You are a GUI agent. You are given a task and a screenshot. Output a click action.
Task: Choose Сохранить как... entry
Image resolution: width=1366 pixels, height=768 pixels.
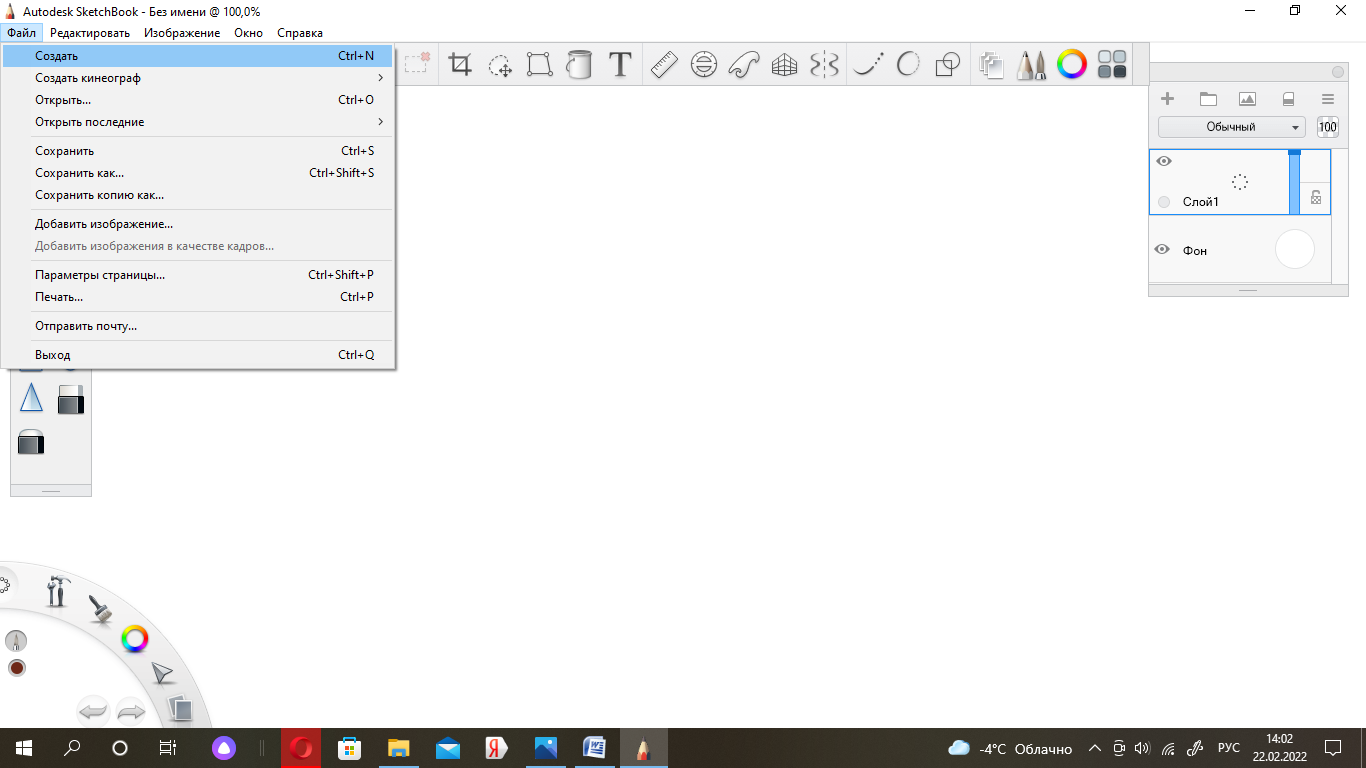tap(198, 173)
